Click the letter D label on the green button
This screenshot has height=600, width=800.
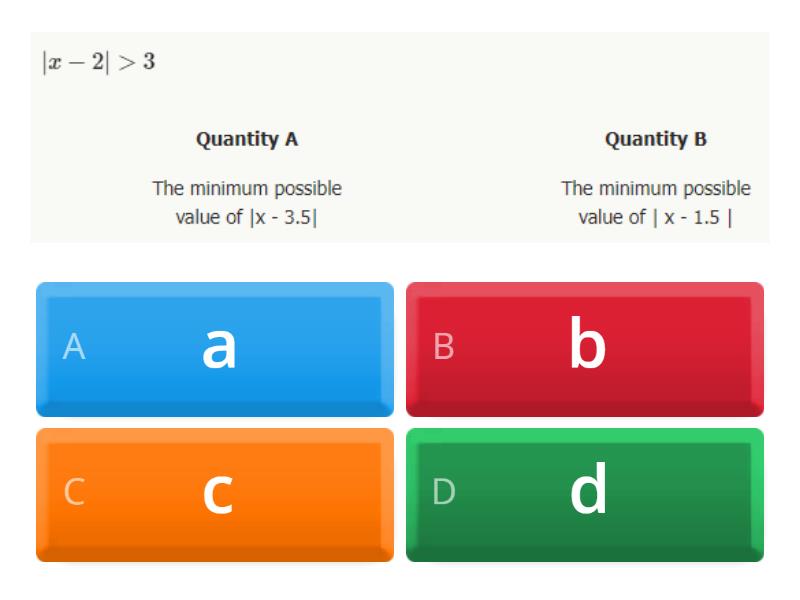click(x=444, y=492)
